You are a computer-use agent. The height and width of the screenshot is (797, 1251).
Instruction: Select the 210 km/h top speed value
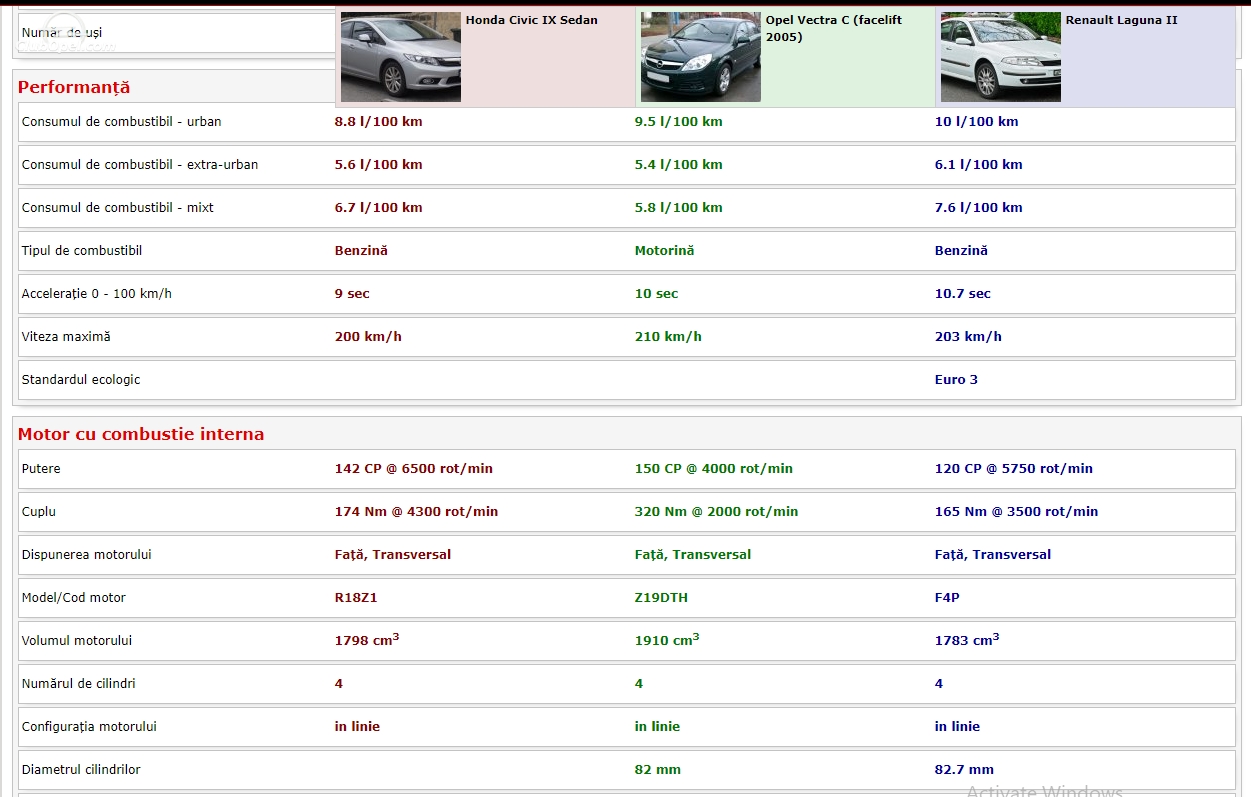[668, 337]
